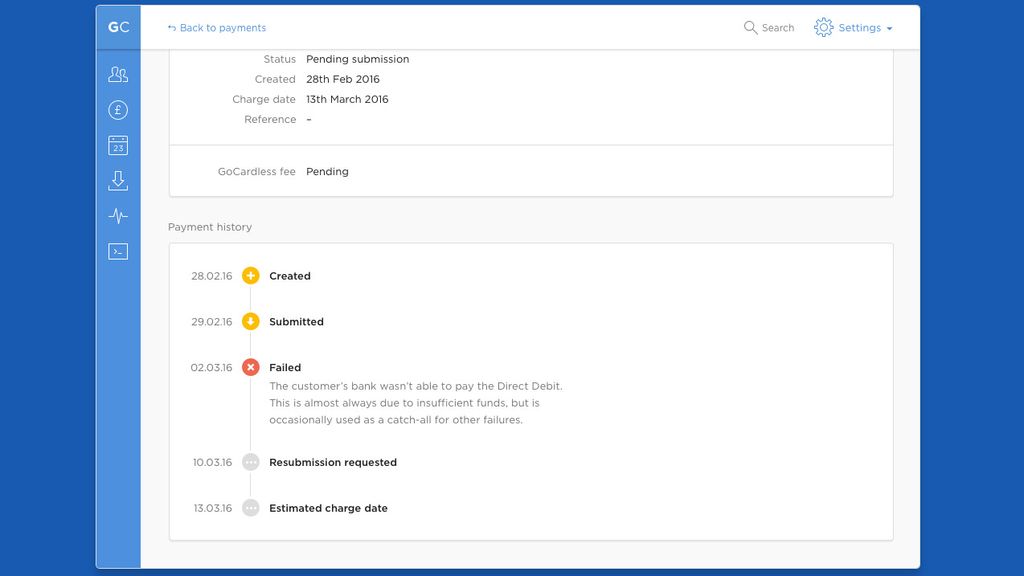Click the Settings gear icon
The image size is (1024, 576).
pos(823,28)
